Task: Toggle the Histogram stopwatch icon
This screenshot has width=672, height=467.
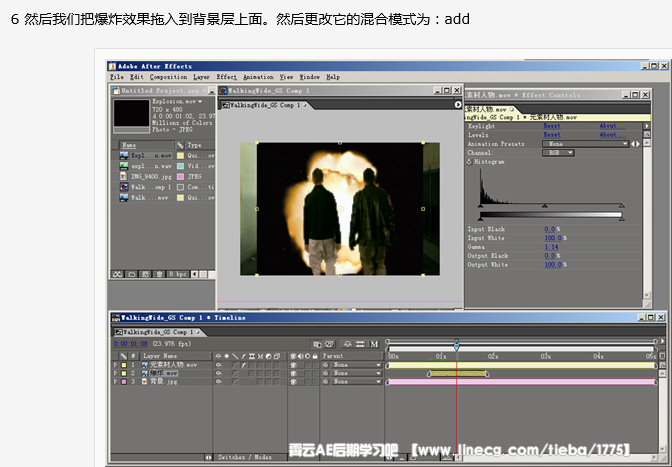Action: tap(469, 162)
